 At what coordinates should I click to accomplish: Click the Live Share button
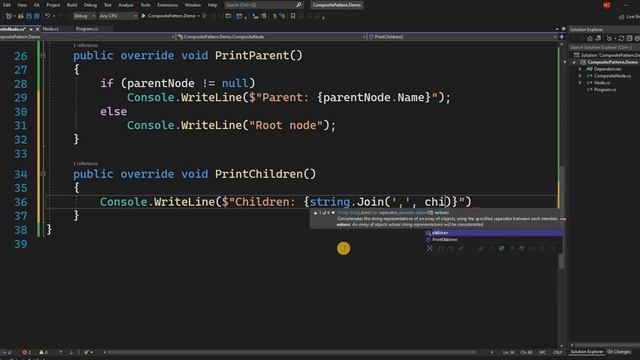pos(629,16)
